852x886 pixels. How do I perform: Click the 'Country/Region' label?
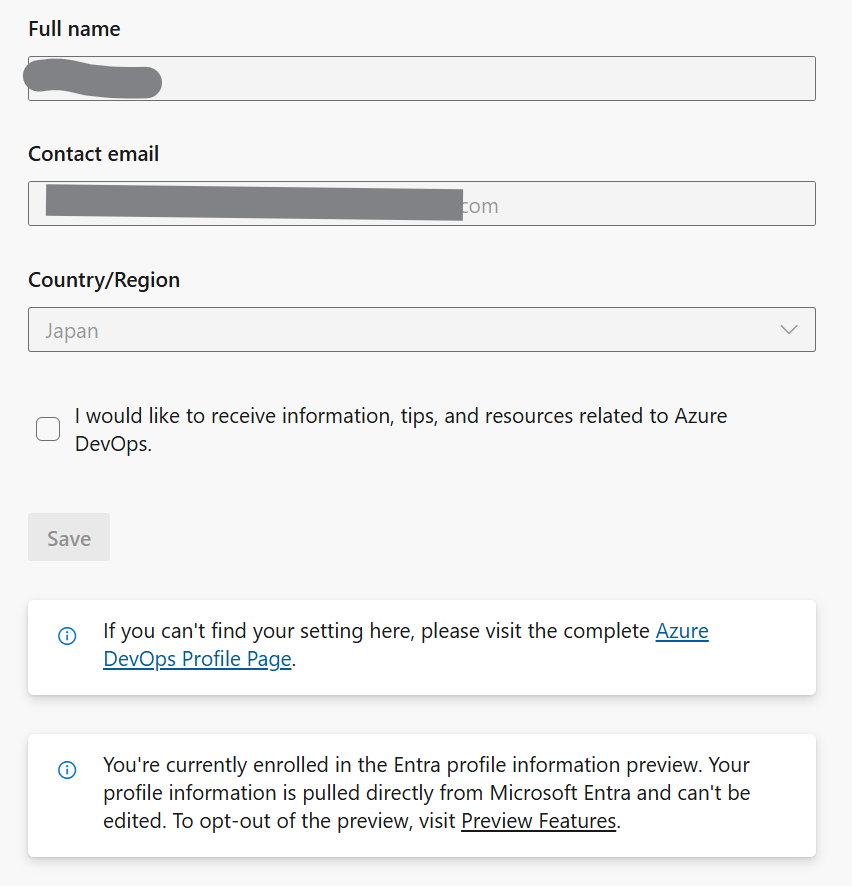coord(104,280)
